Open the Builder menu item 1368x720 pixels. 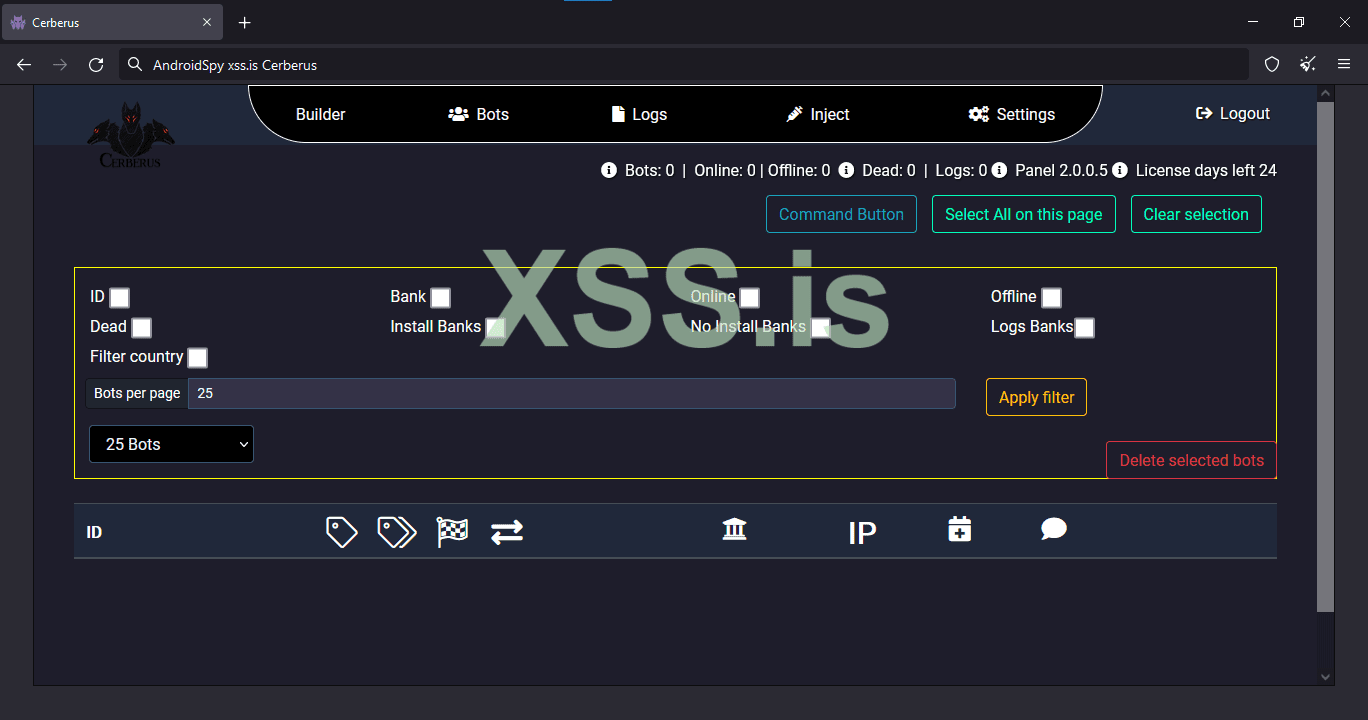[321, 114]
